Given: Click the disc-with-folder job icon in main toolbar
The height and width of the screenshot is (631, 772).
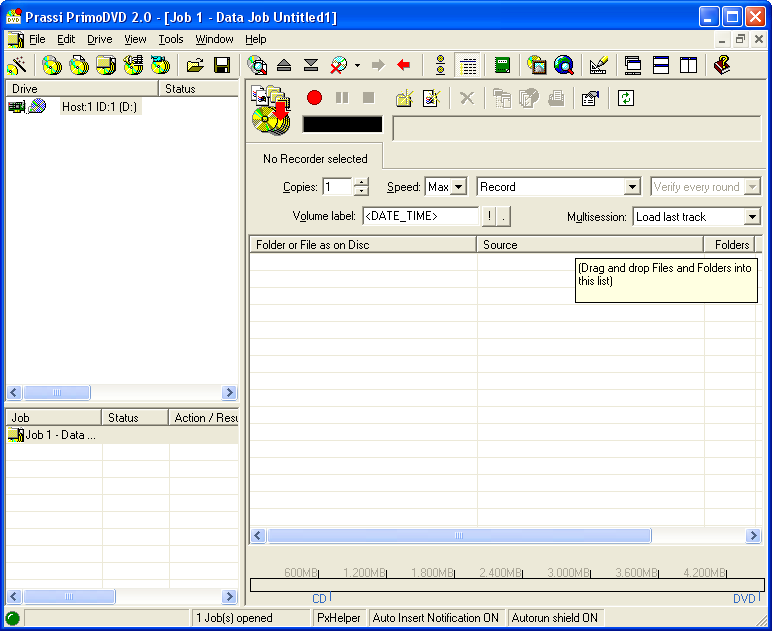Looking at the screenshot, I should pyautogui.click(x=106, y=65).
